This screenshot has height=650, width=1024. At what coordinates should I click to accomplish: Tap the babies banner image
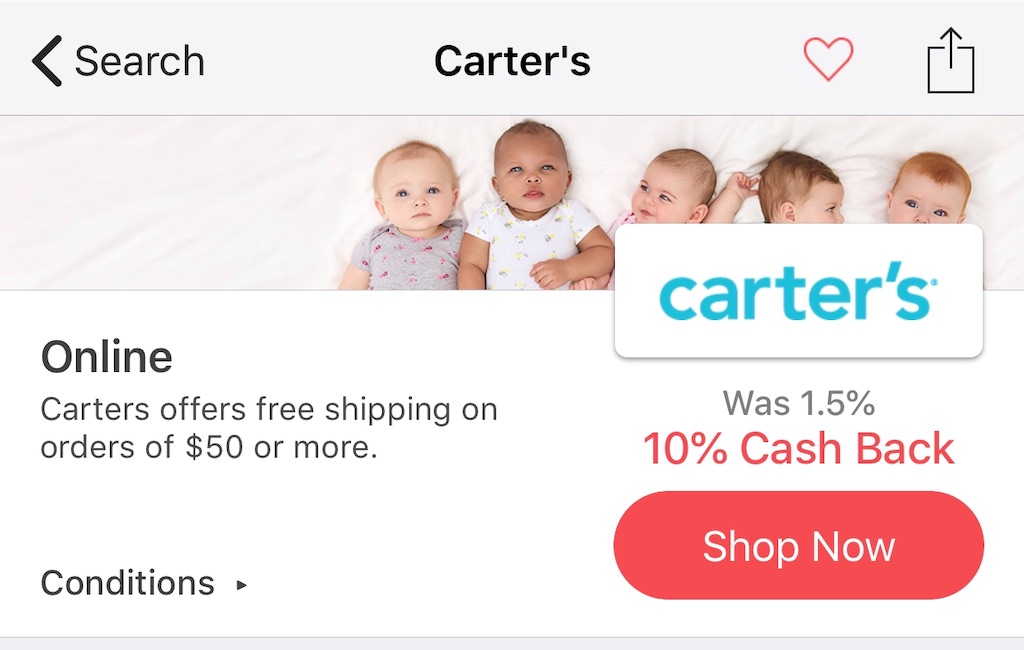(x=512, y=203)
